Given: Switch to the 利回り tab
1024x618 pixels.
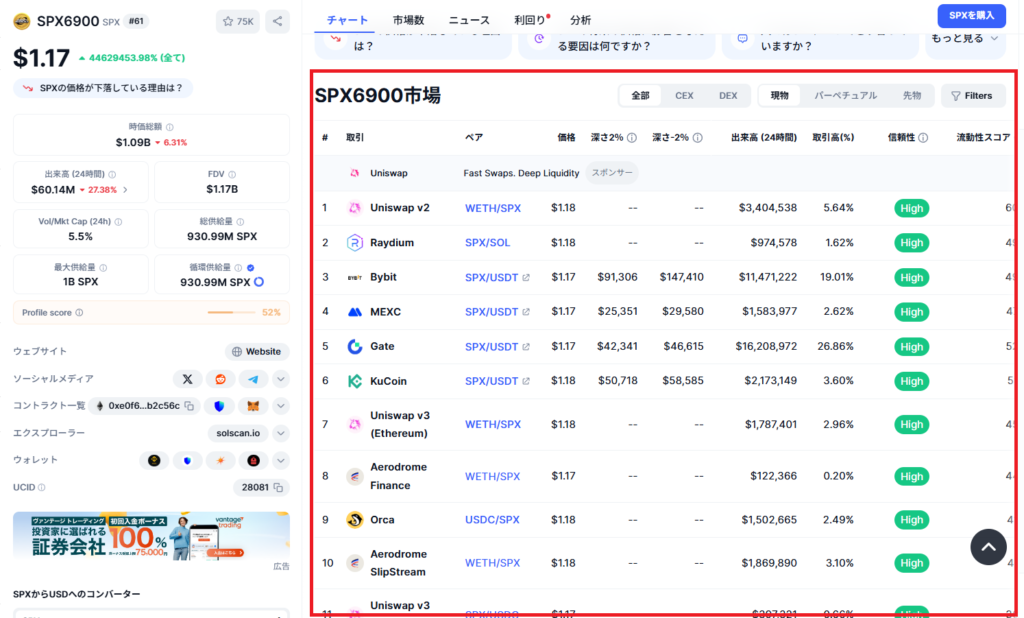Looking at the screenshot, I should (x=530, y=20).
